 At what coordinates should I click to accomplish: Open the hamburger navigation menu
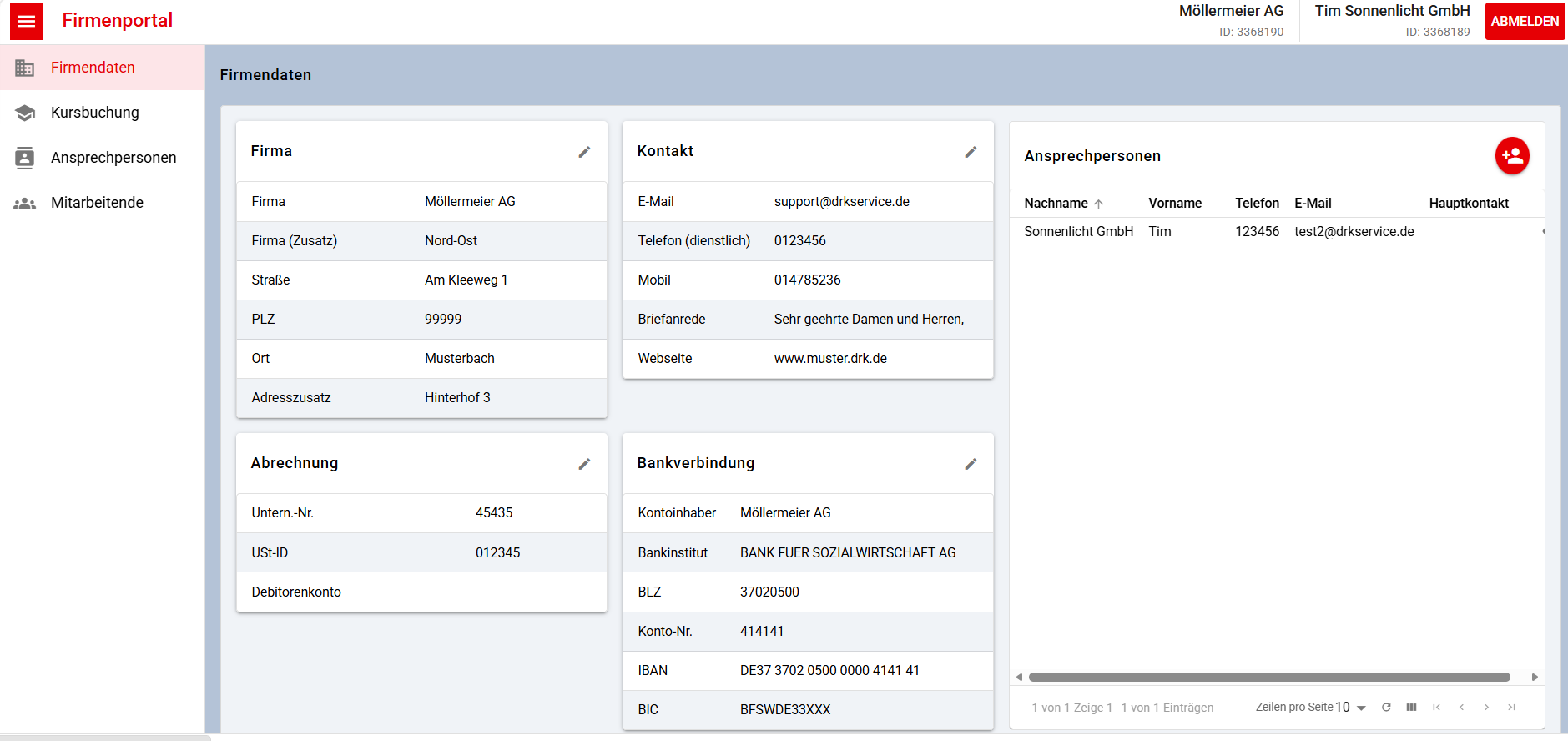pos(27,22)
